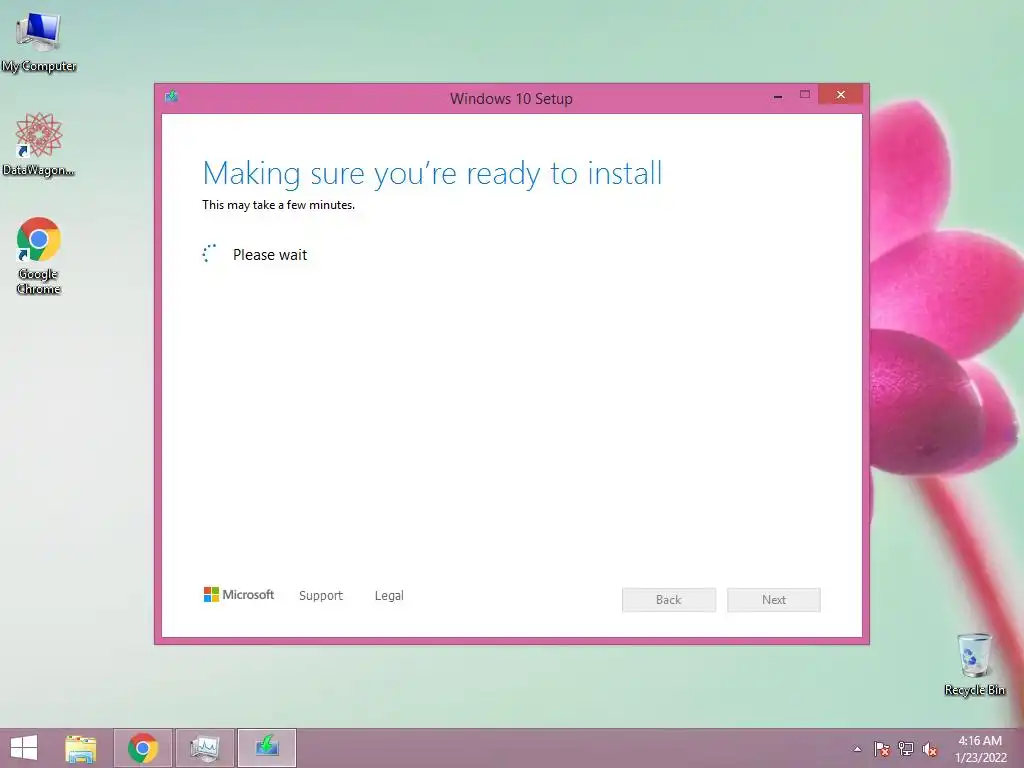The width and height of the screenshot is (1024, 768).
Task: Click the 'This may take a few minutes.' text
Action: (279, 205)
